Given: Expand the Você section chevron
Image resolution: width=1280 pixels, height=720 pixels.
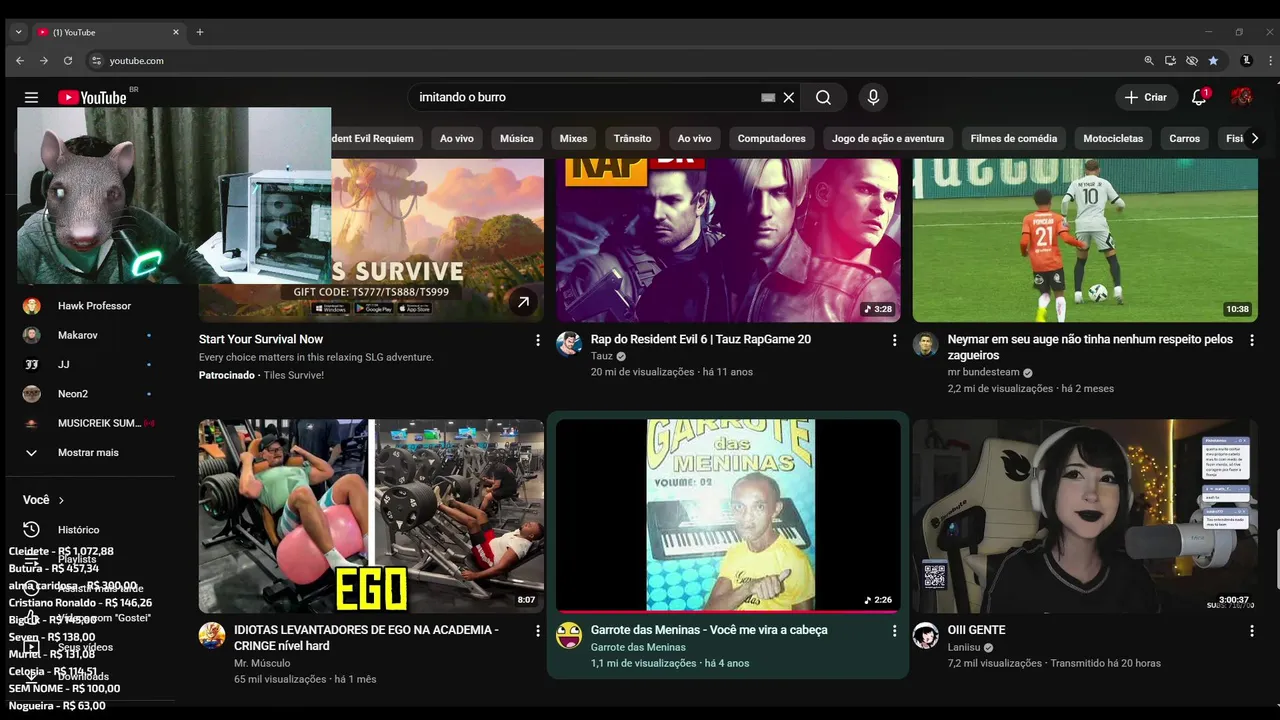Looking at the screenshot, I should click(x=61, y=500).
